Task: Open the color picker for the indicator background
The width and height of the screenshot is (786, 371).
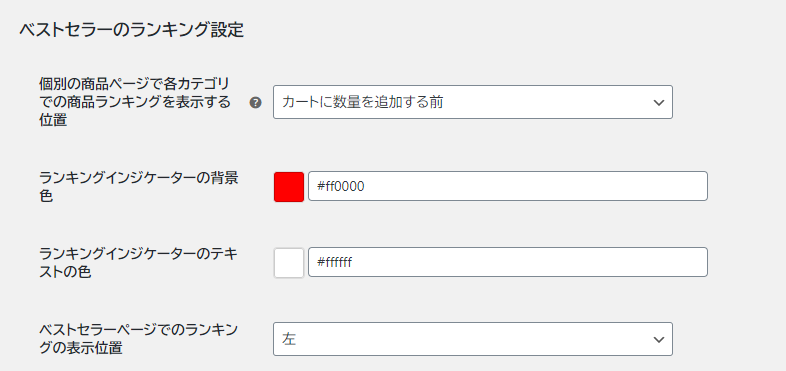Action: tap(289, 187)
